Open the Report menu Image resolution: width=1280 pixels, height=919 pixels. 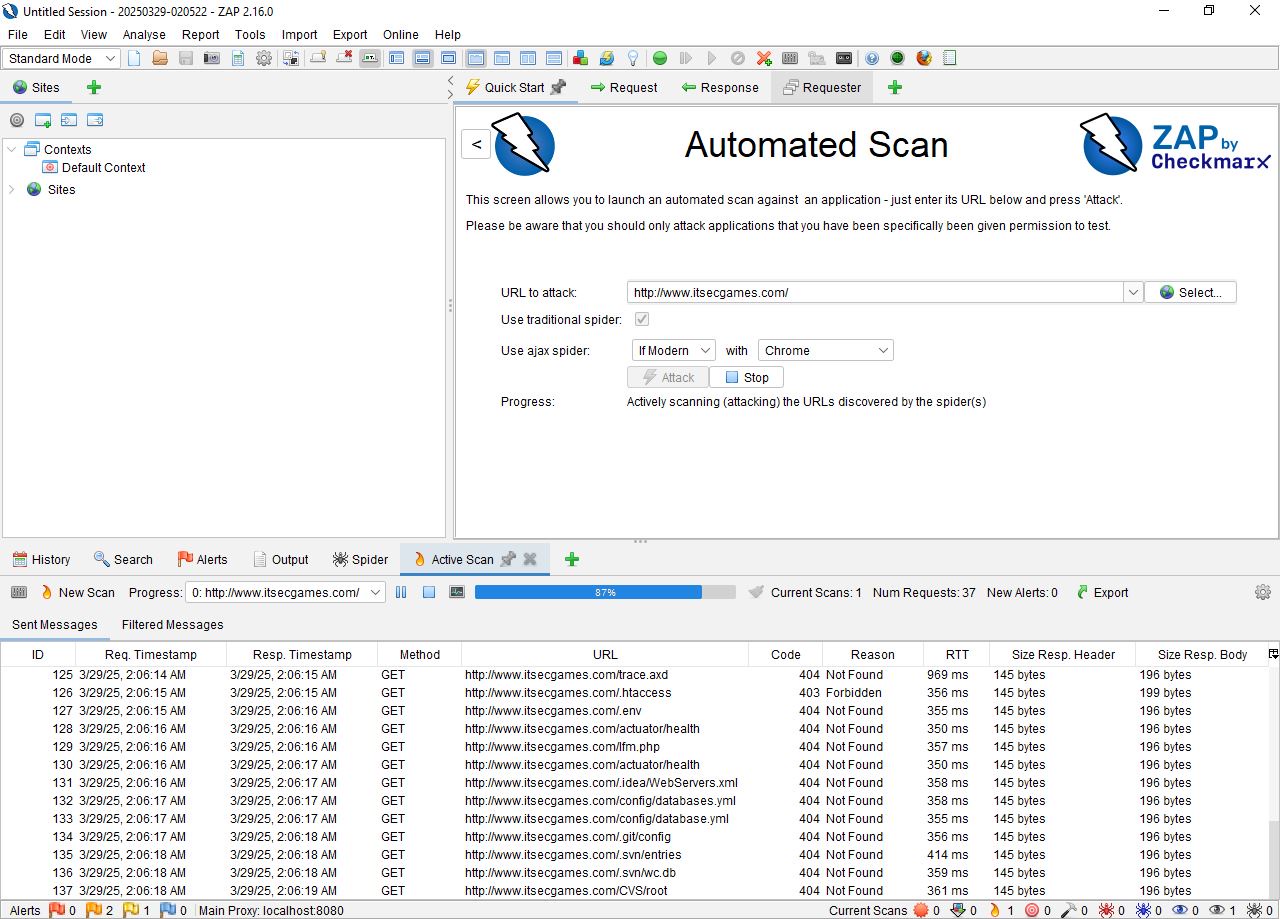200,34
